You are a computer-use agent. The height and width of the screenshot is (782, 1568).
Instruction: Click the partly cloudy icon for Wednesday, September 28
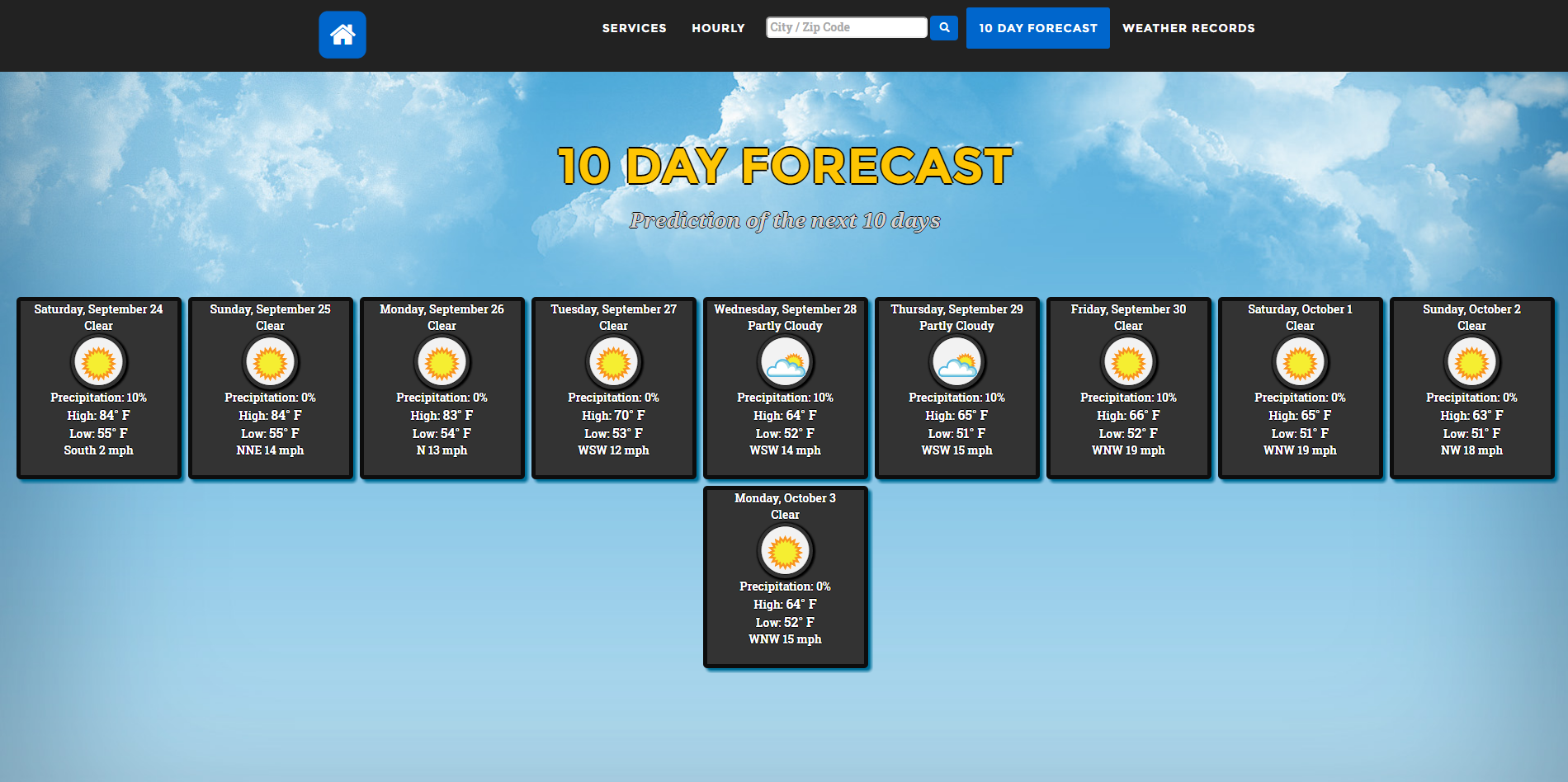pyautogui.click(x=785, y=362)
